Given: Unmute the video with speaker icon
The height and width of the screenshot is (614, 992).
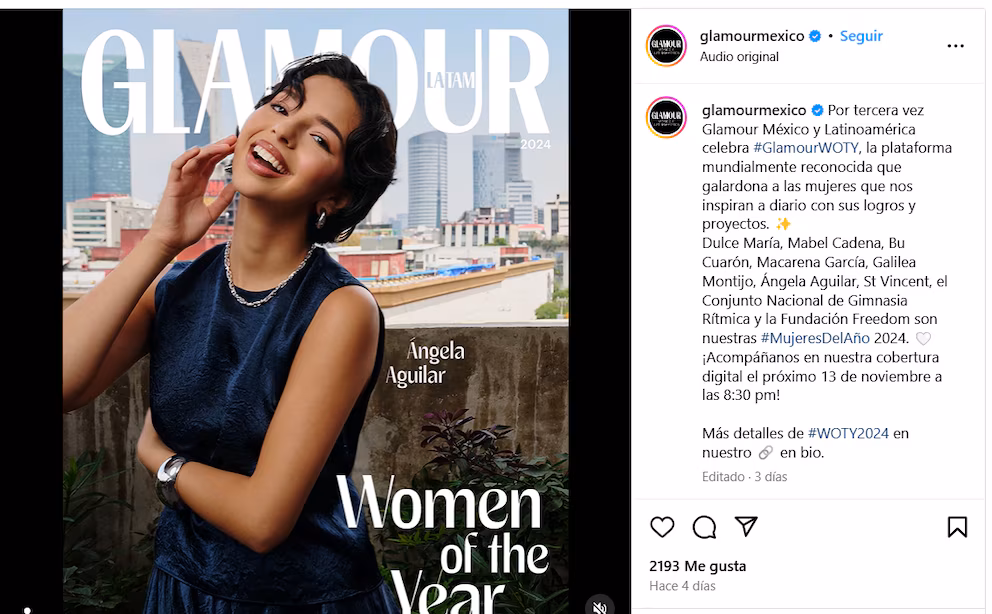Looking at the screenshot, I should tap(598, 606).
